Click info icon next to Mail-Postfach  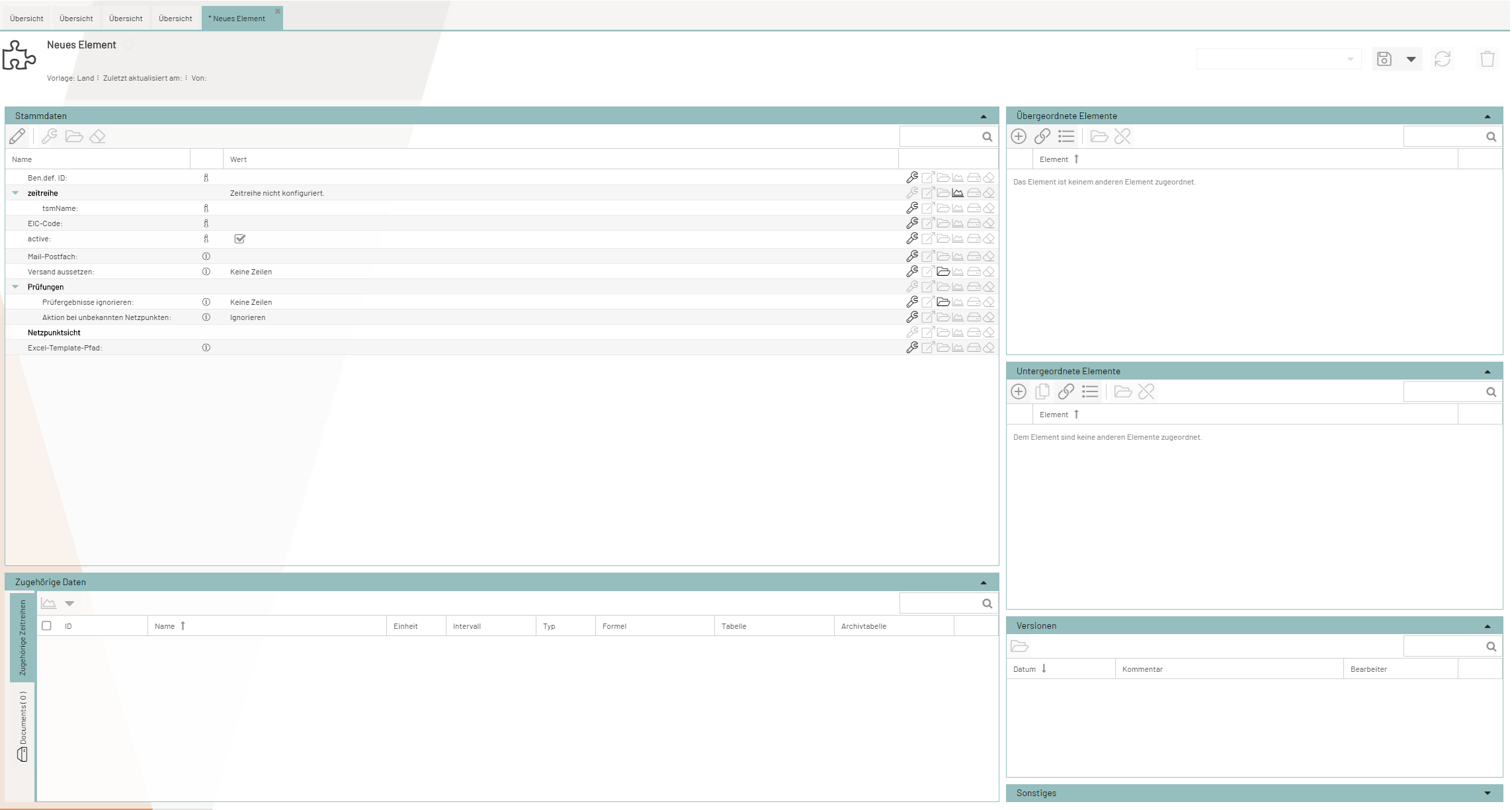coord(206,256)
